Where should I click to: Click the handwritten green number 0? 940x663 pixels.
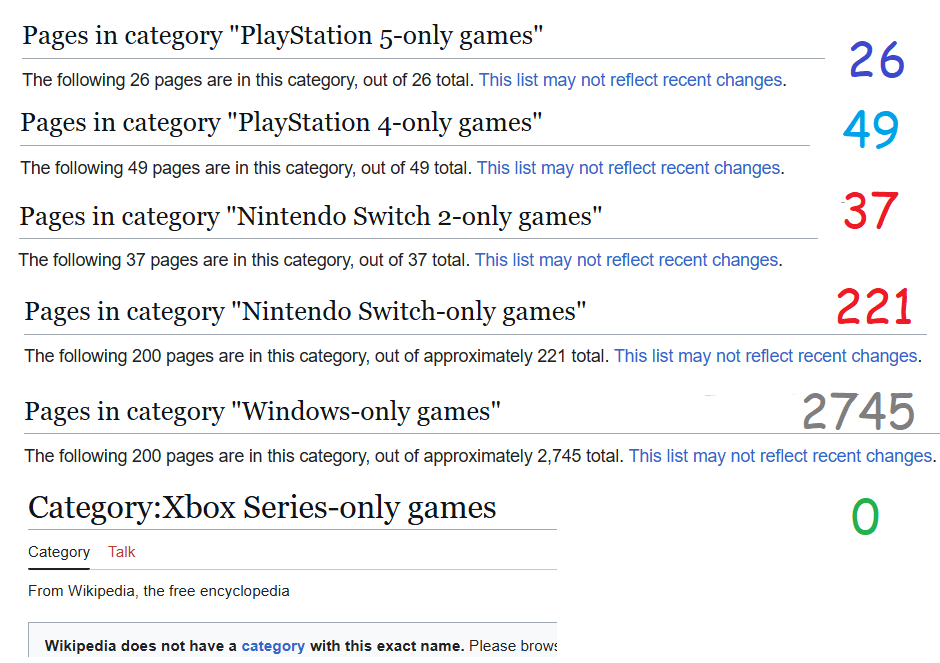[865, 517]
